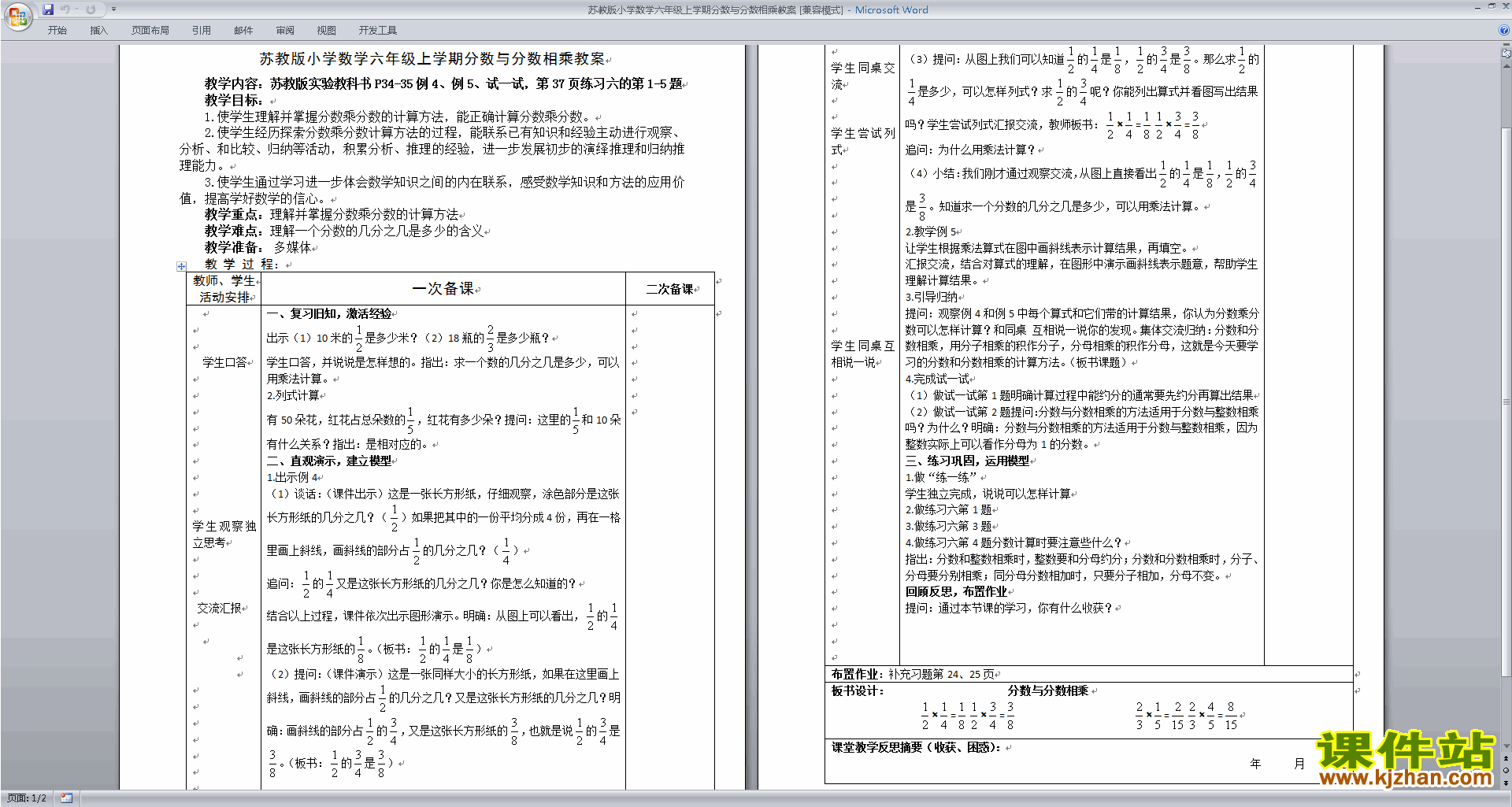Click the Save icon in Quick Access
The height and width of the screenshot is (807, 1512).
tap(48, 9)
